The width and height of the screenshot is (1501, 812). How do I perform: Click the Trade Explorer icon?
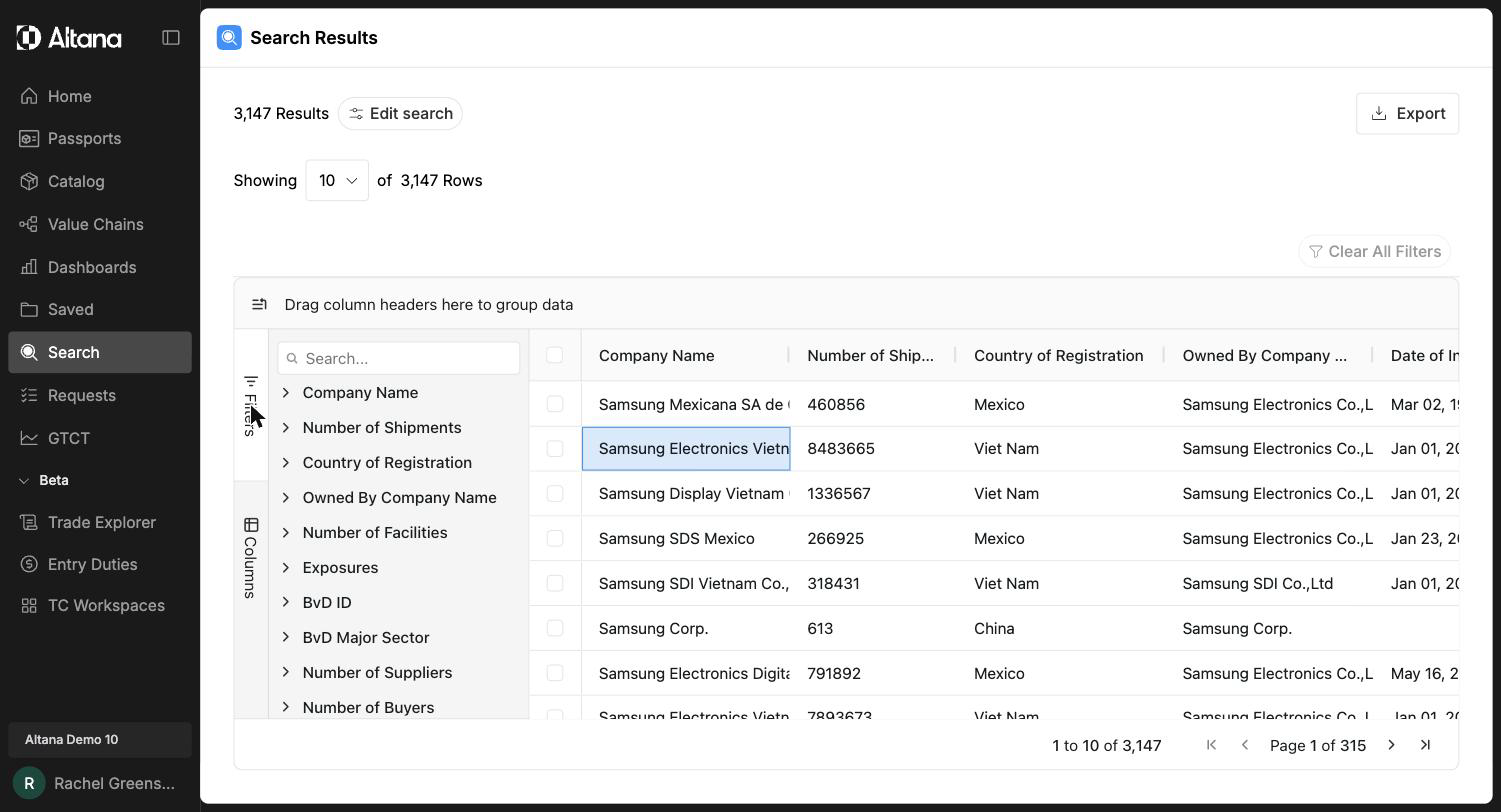(x=29, y=522)
